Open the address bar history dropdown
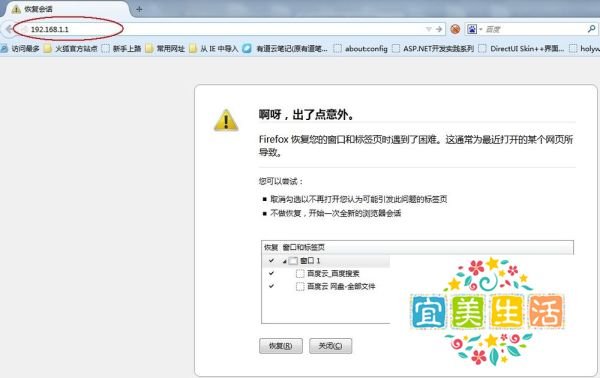 pos(429,29)
